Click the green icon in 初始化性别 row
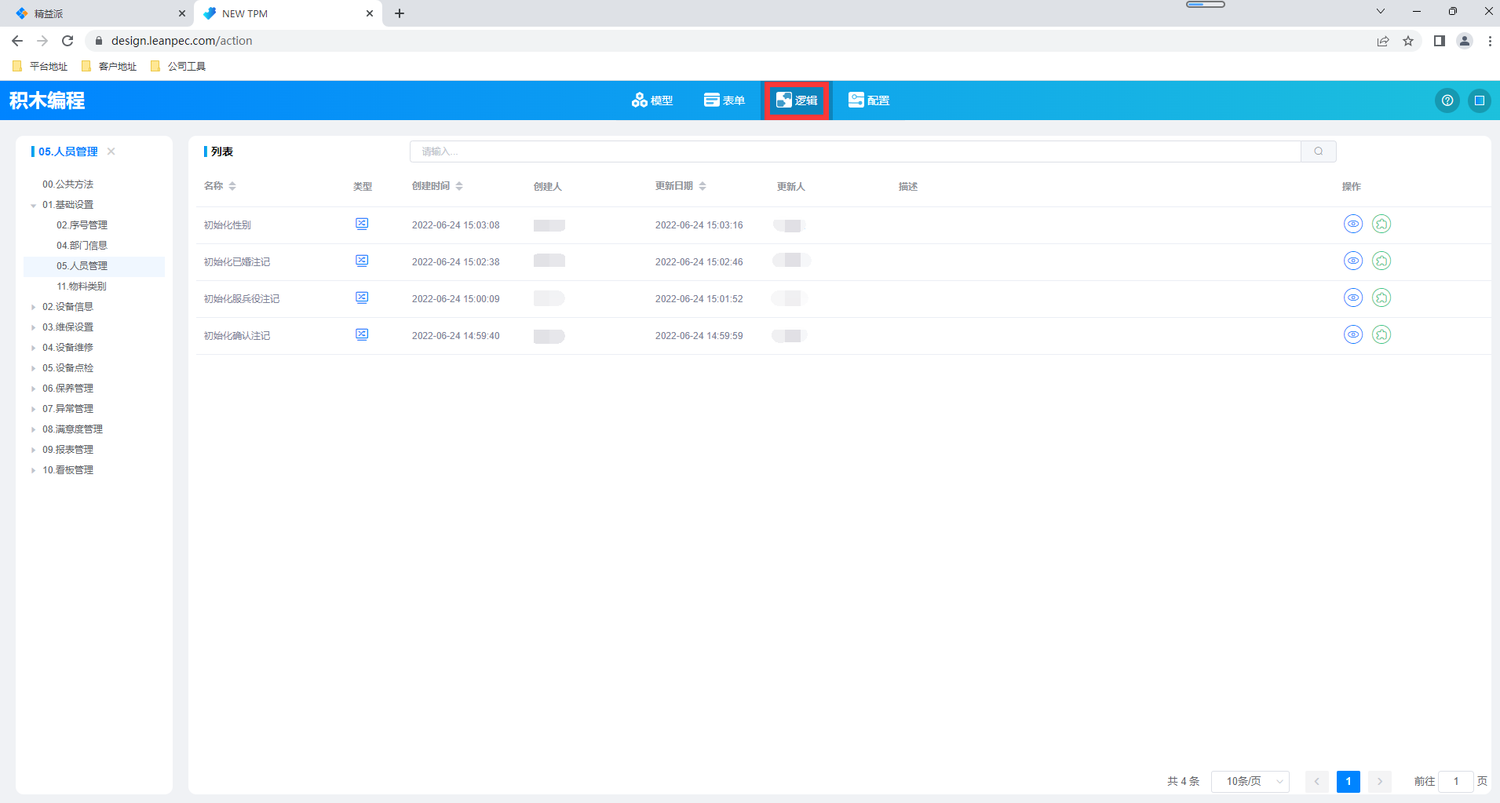This screenshot has height=803, width=1500. 1381,224
